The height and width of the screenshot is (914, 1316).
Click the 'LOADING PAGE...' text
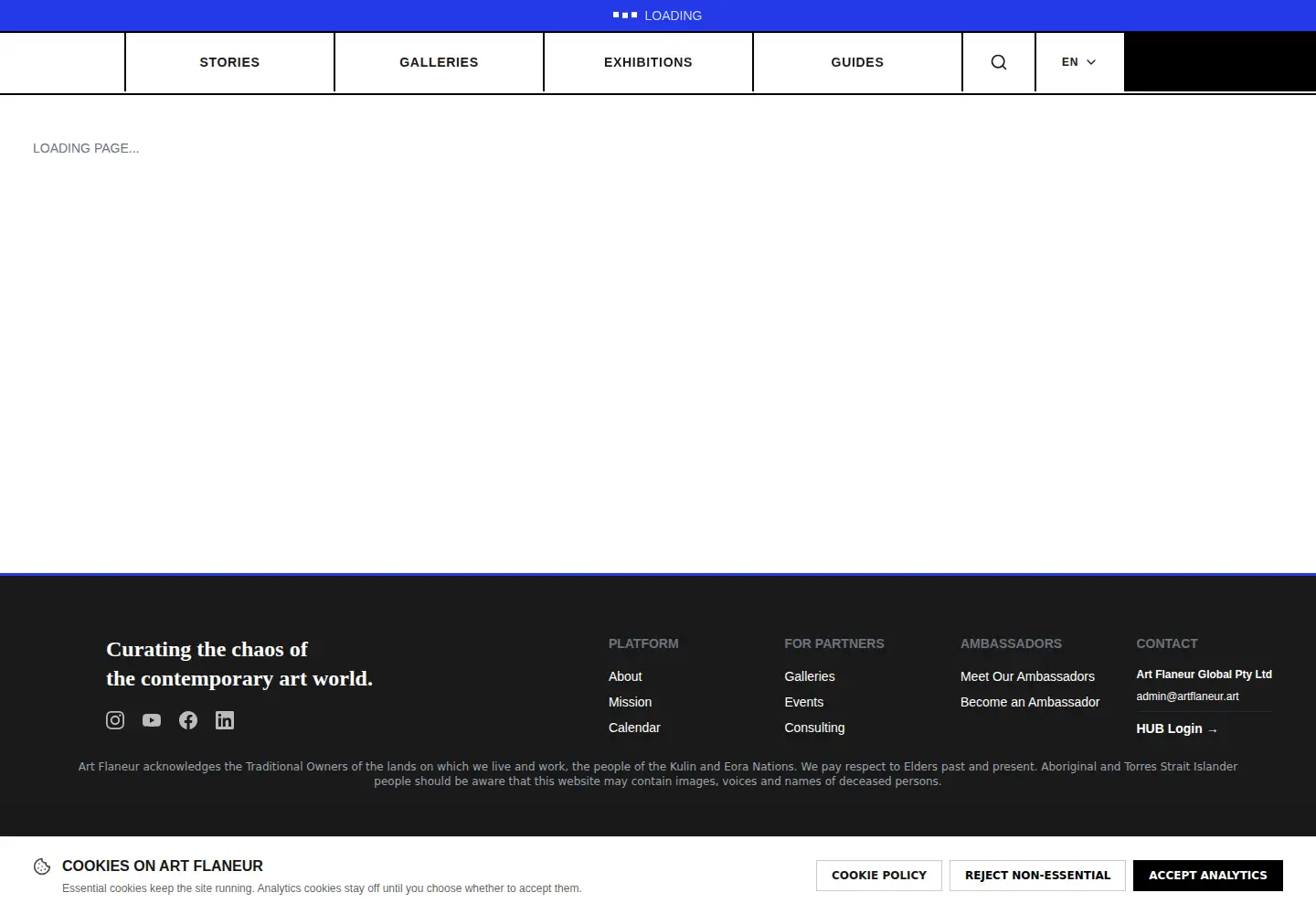pos(86,148)
